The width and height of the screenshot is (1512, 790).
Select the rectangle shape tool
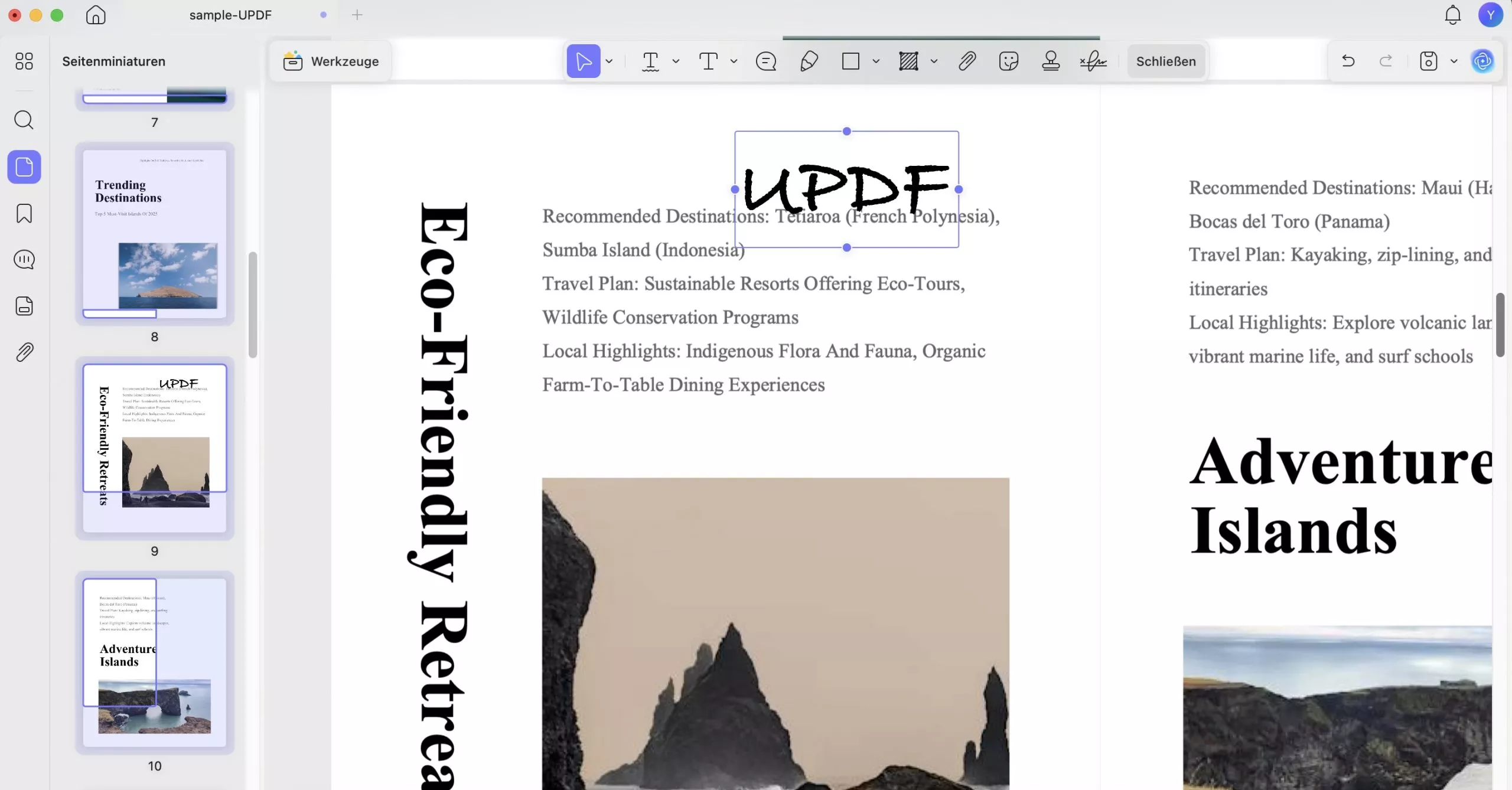pyautogui.click(x=850, y=61)
